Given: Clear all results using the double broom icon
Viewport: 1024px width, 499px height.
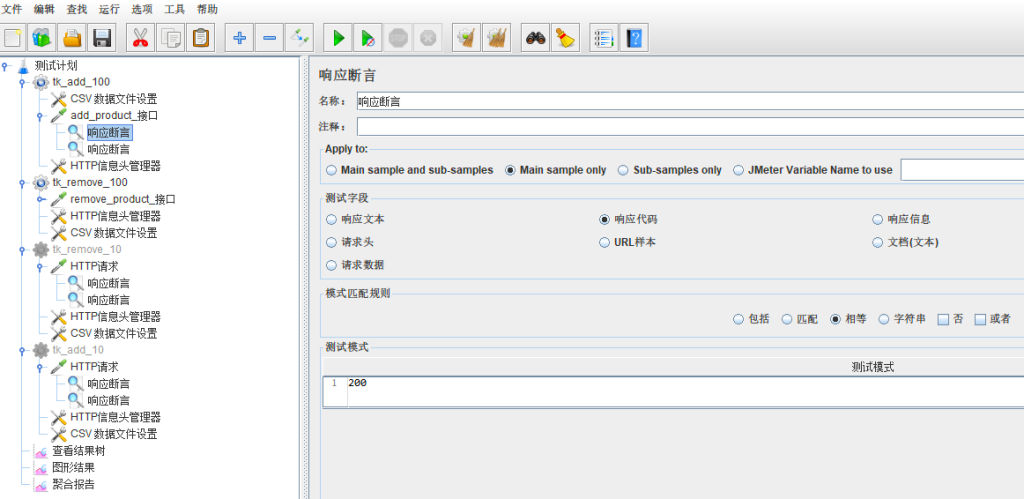Looking at the screenshot, I should [496, 38].
